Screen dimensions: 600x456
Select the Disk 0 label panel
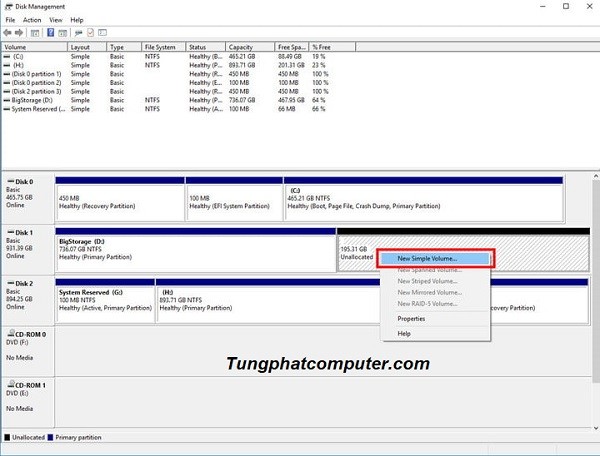(28, 199)
